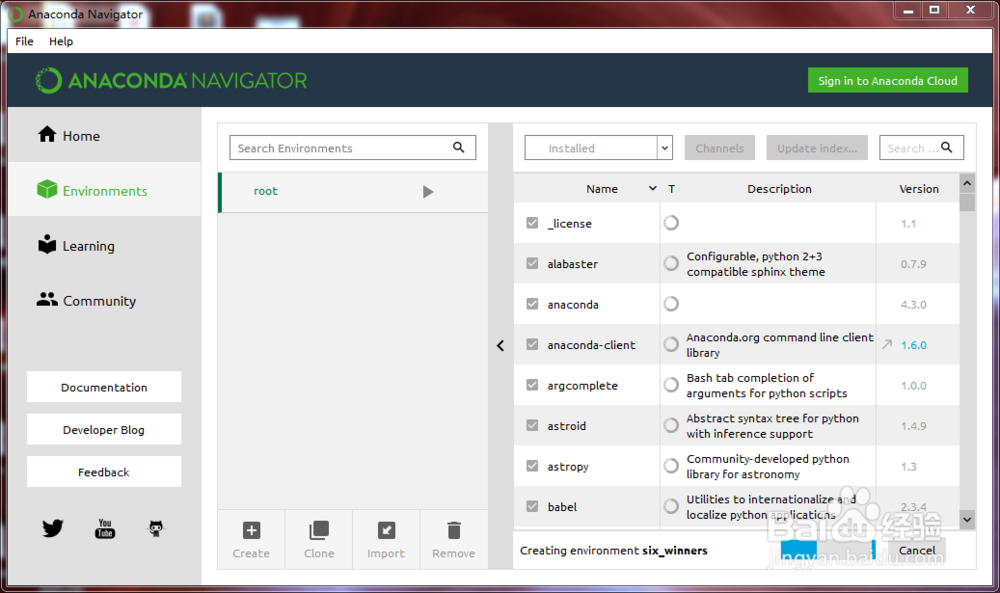The height and width of the screenshot is (593, 1000).
Task: Toggle the _license package checkbox
Action: [x=532, y=223]
